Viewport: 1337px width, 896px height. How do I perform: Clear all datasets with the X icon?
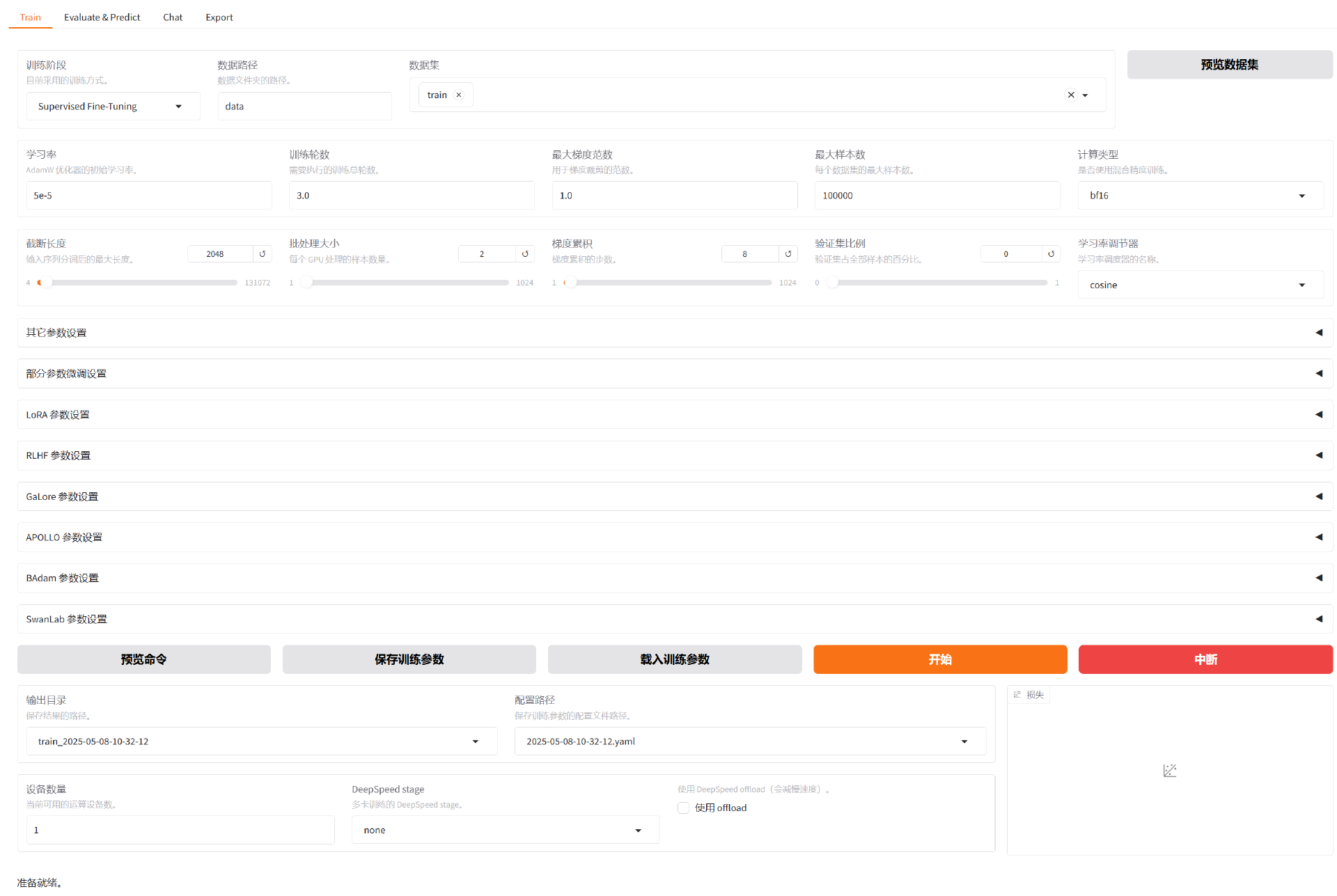coord(1071,95)
